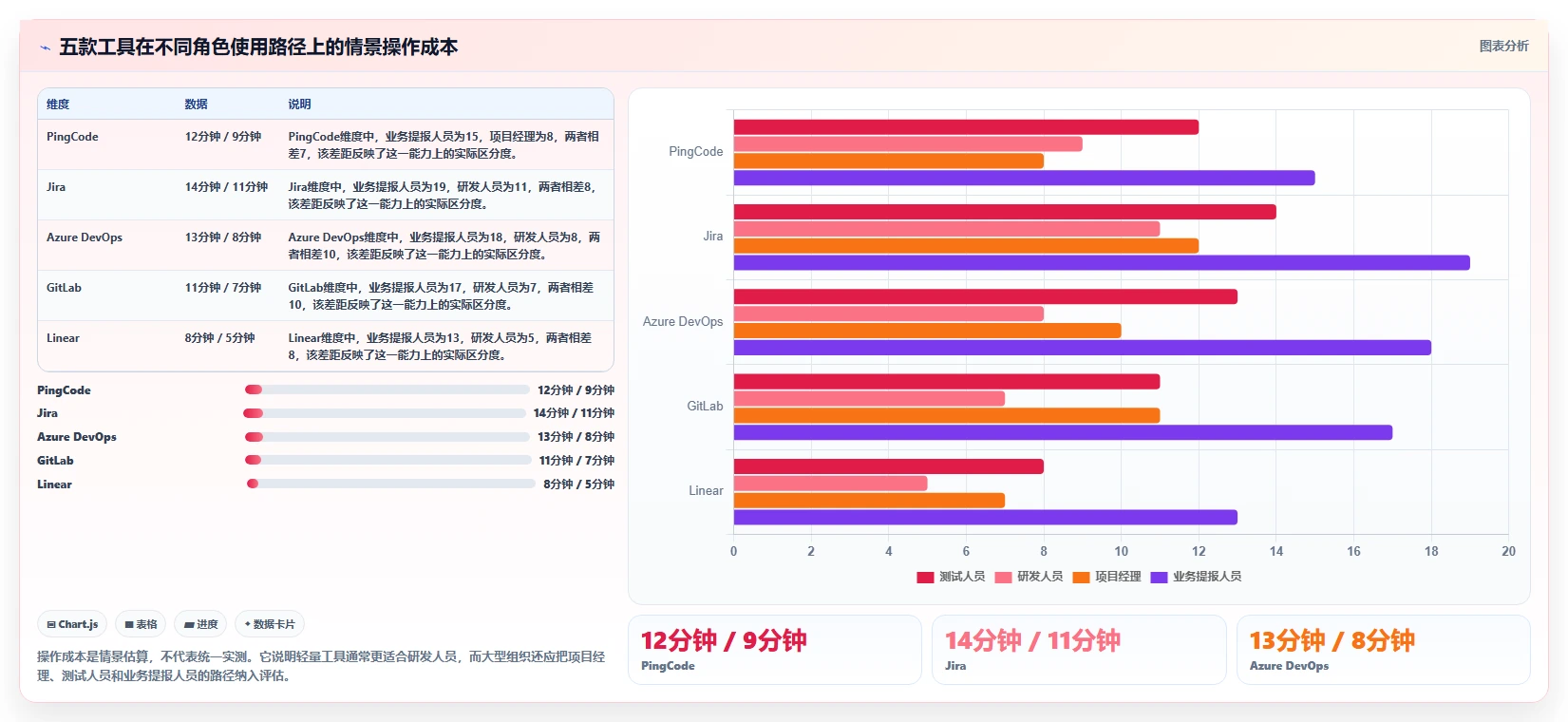Click the footnote text starting 操作成本是情景估算

(x=321, y=666)
